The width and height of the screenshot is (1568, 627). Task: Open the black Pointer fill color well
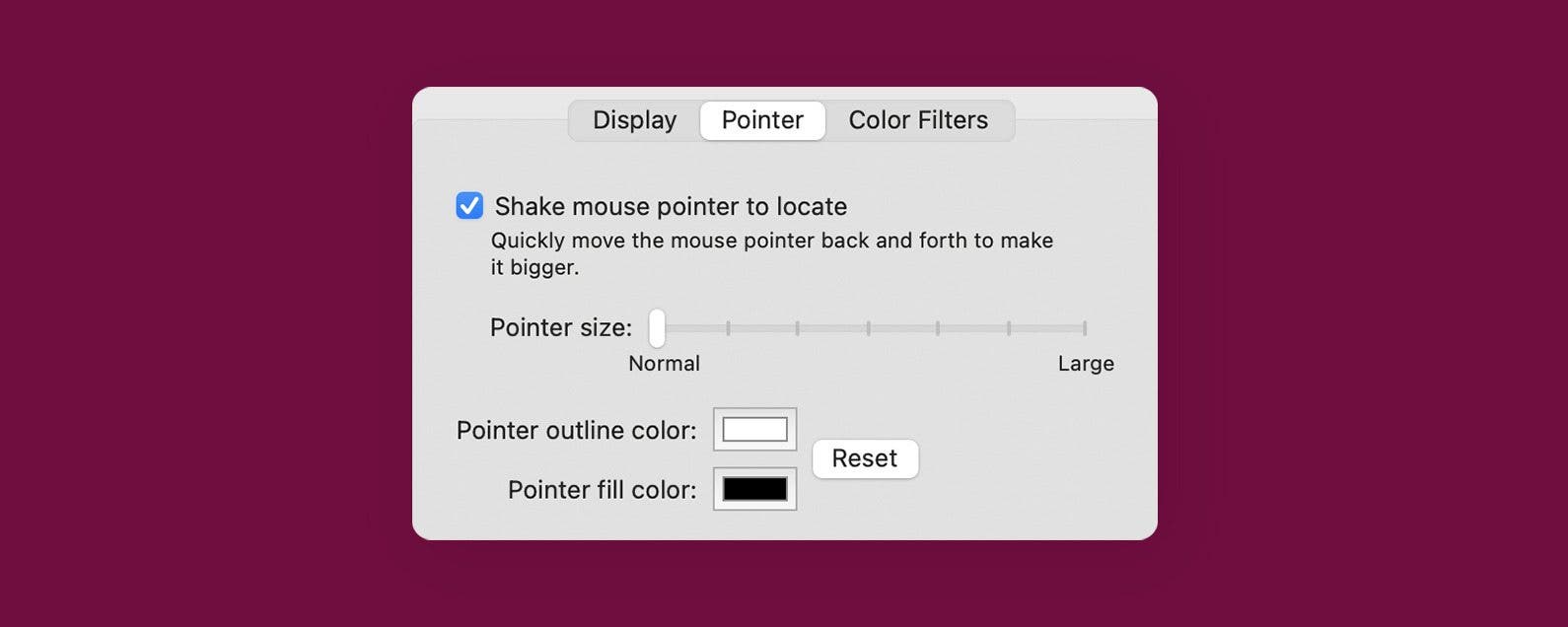755,489
